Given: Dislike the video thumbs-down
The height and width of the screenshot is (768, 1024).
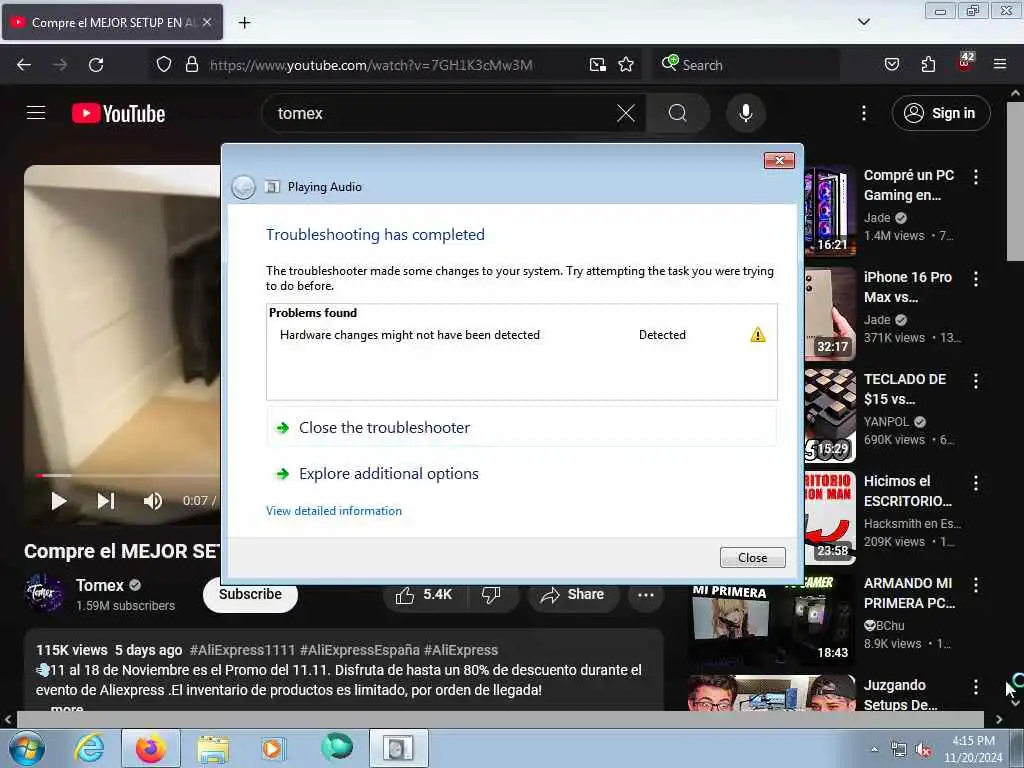Looking at the screenshot, I should [491, 594].
